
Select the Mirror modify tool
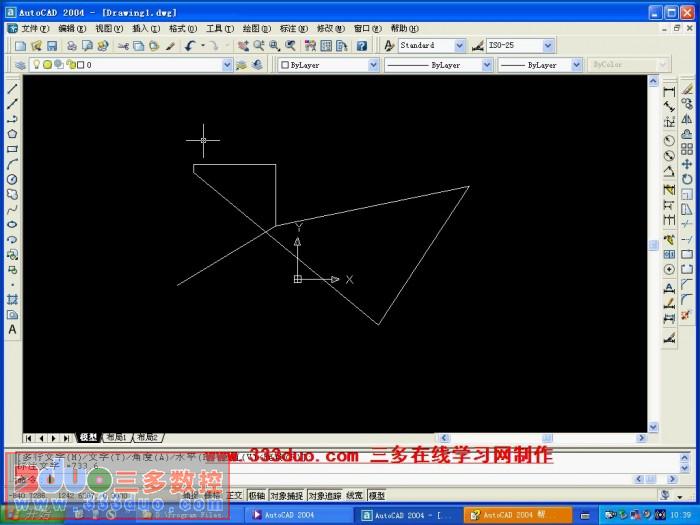[687, 119]
